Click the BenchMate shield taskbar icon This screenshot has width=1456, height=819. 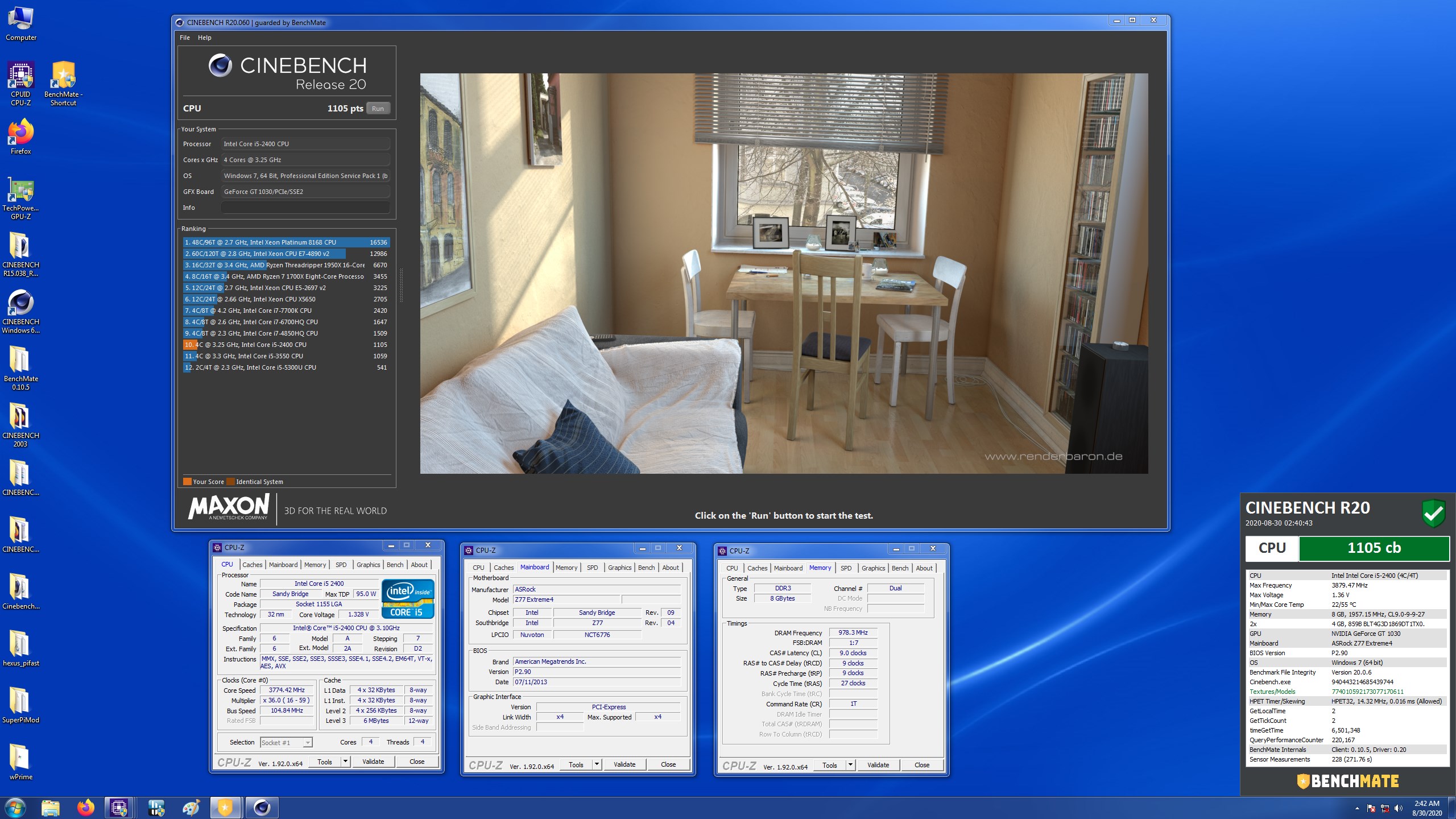[225, 808]
